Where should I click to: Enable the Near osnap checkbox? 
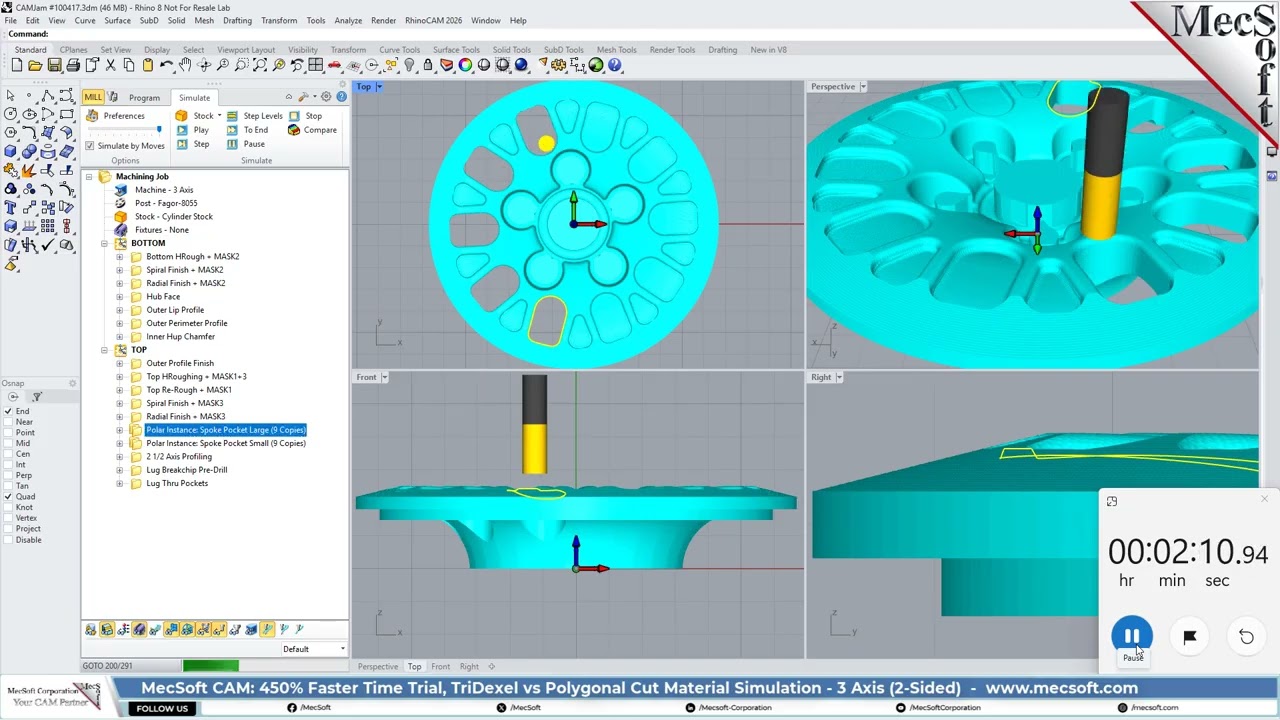coord(8,422)
